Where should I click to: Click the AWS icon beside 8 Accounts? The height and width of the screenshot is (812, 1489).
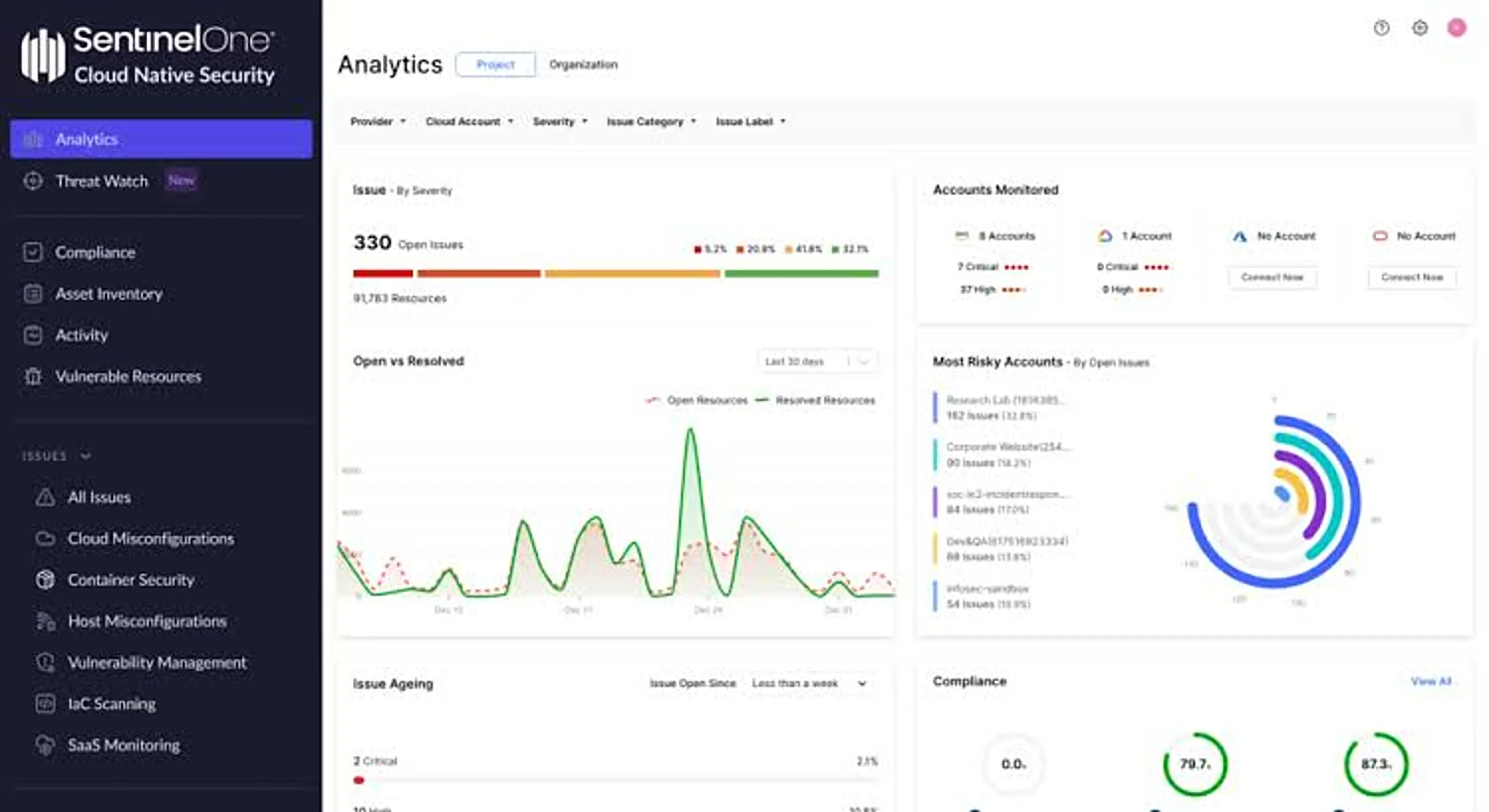pos(961,236)
